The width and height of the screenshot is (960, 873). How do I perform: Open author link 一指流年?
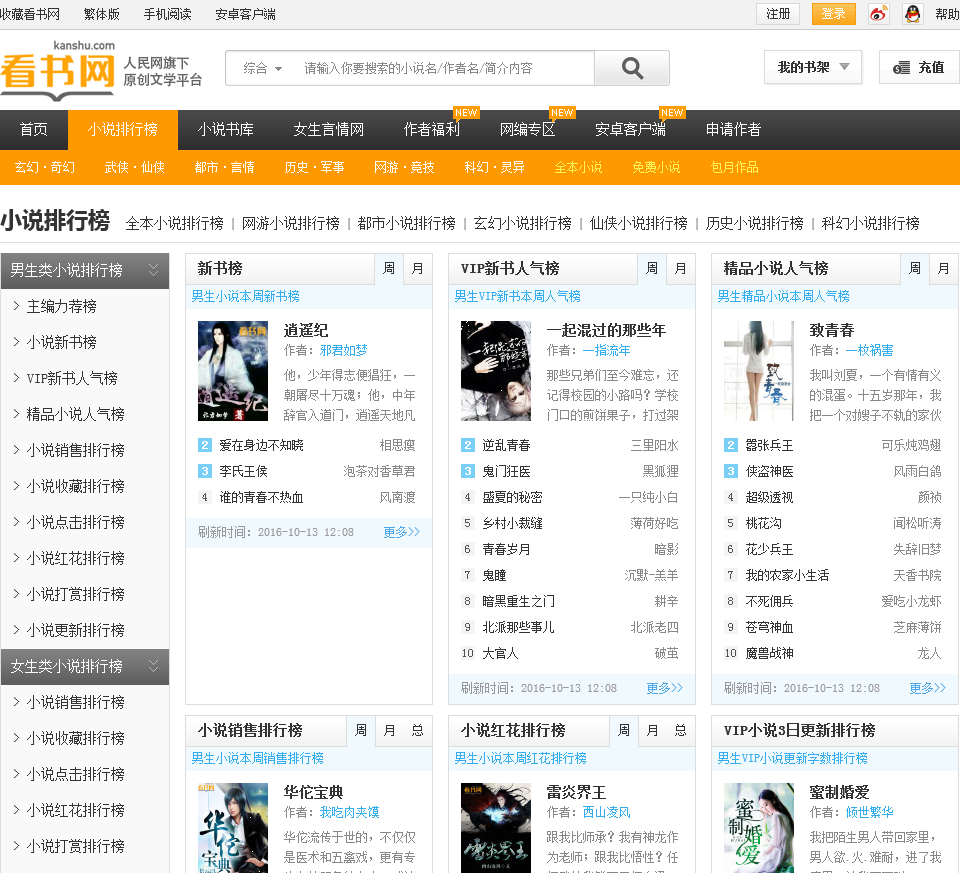coord(606,351)
